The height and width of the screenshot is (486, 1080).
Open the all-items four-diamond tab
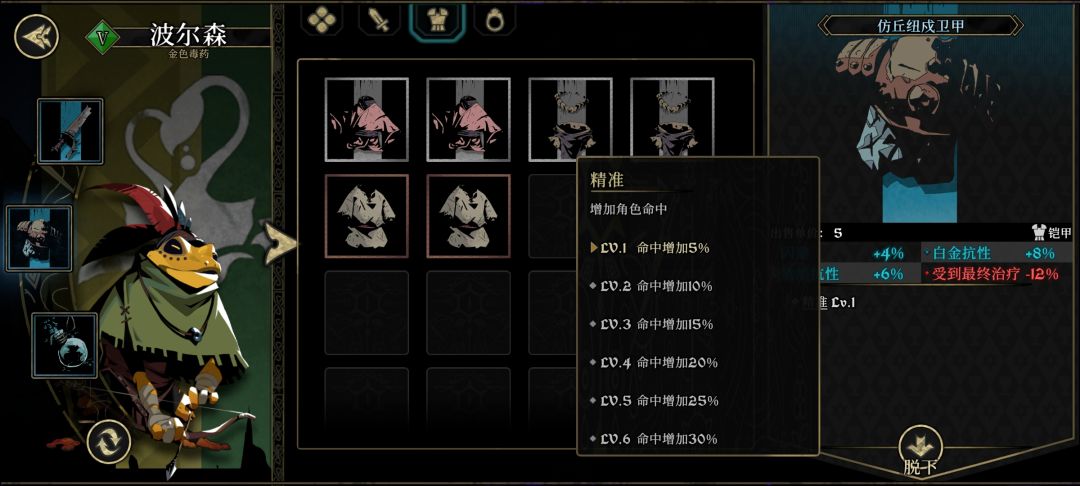pos(322,20)
